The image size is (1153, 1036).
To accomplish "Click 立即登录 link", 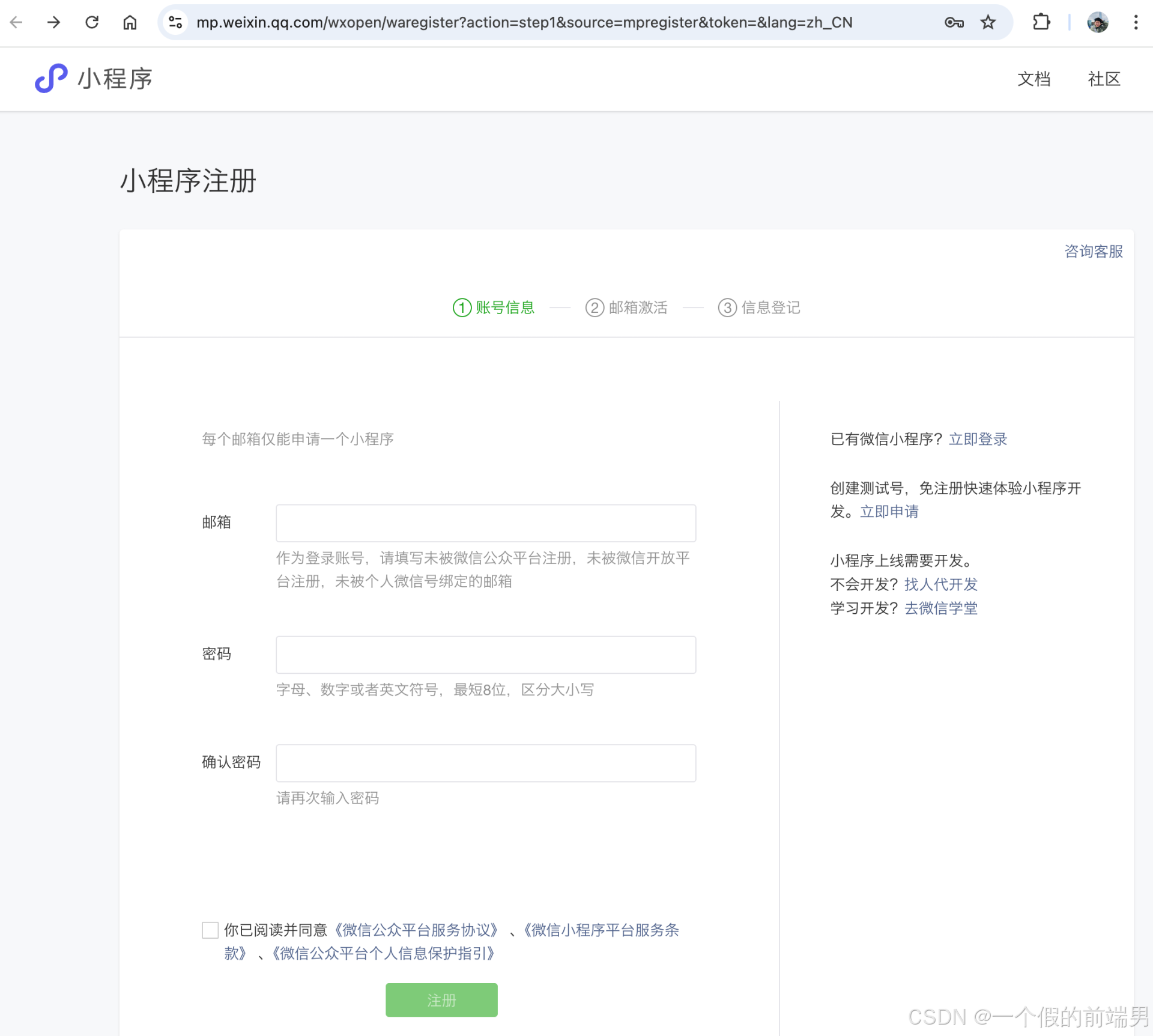I will [978, 439].
